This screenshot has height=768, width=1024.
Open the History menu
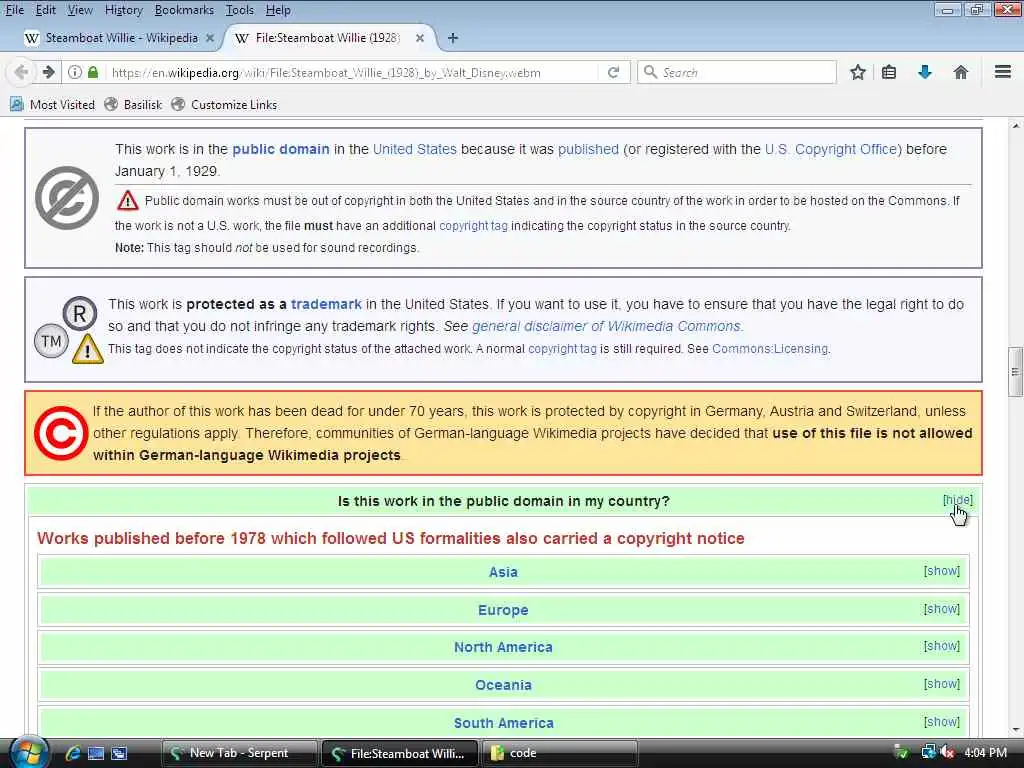(x=123, y=10)
